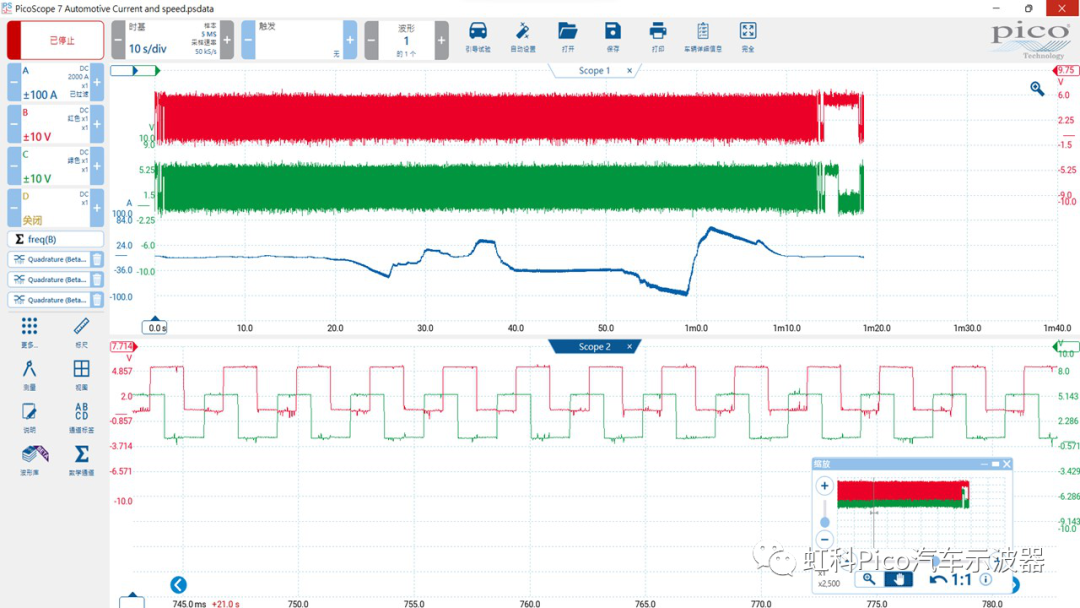Screen dimensions: 1080x608
Task: Open the vehicle details clipboard icon
Action: click(x=703, y=37)
